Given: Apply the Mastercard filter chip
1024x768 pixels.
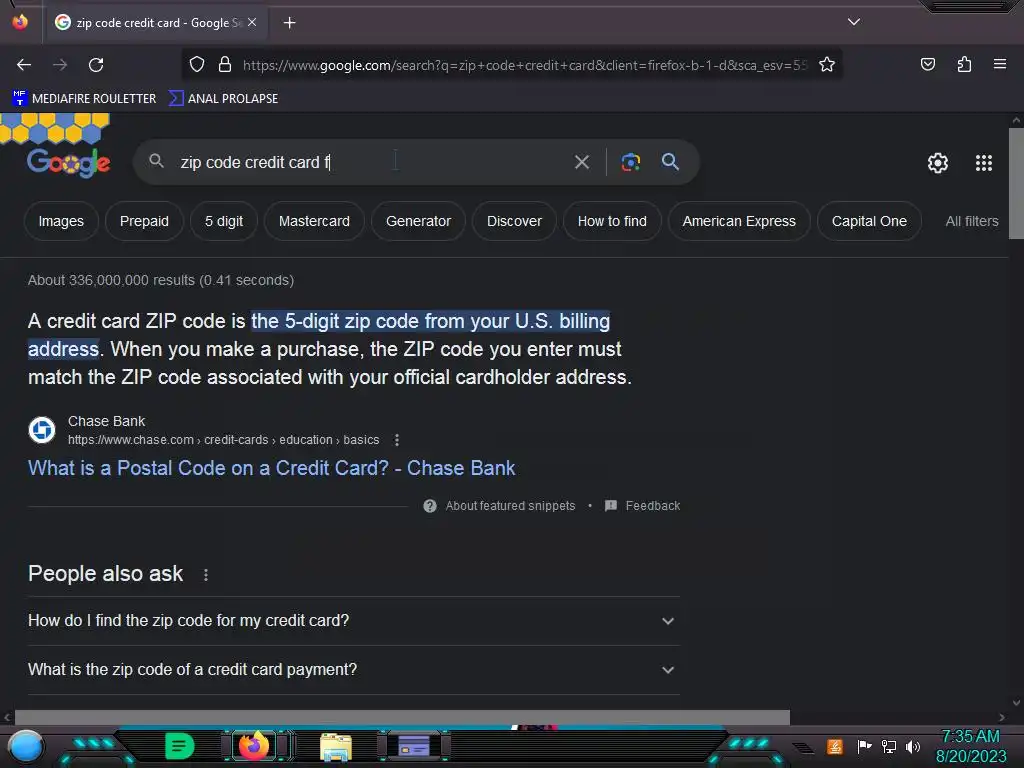Looking at the screenshot, I should (x=314, y=221).
